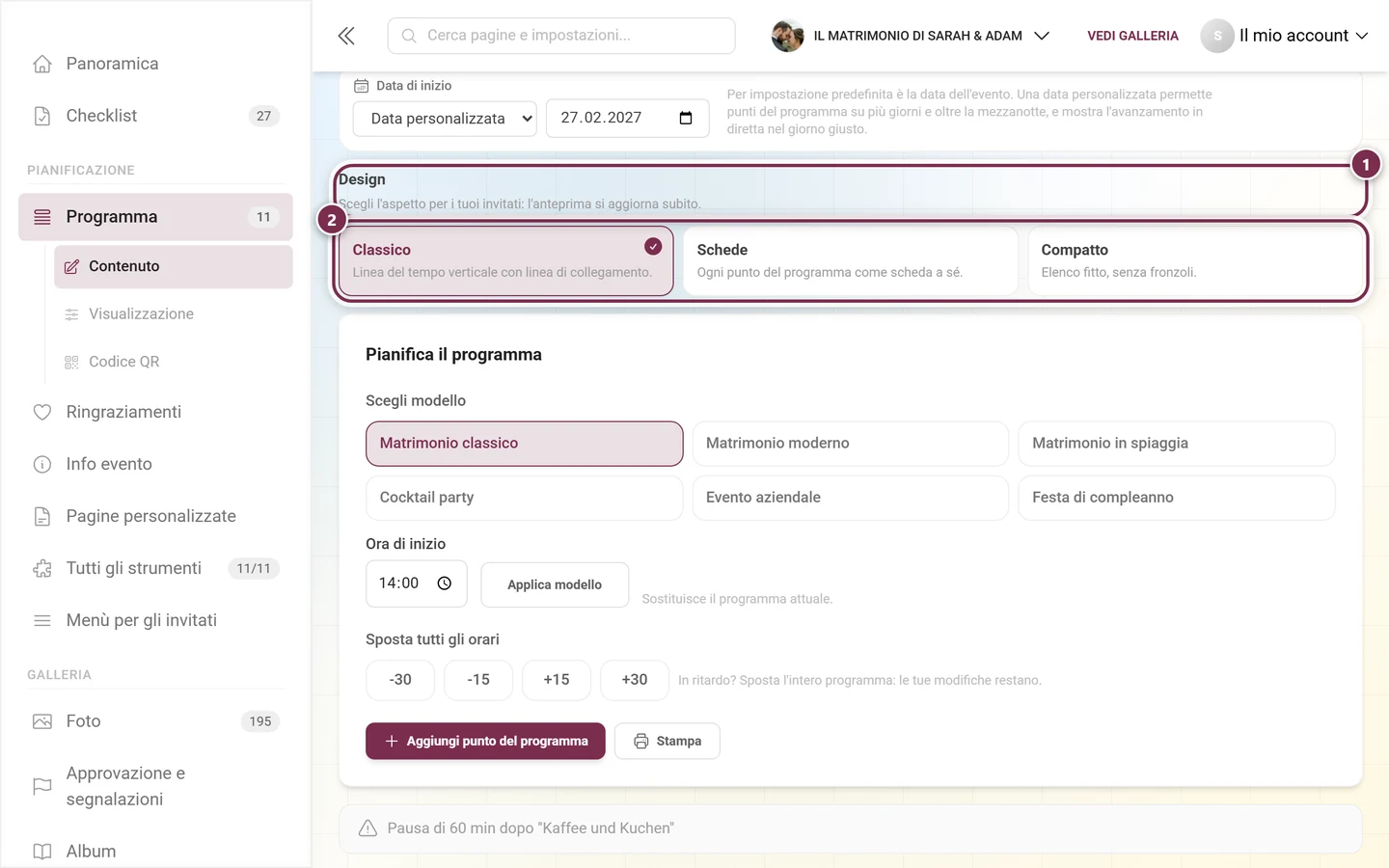The width and height of the screenshot is (1389, 868).
Task: Click the search magnifier icon
Action: [409, 36]
